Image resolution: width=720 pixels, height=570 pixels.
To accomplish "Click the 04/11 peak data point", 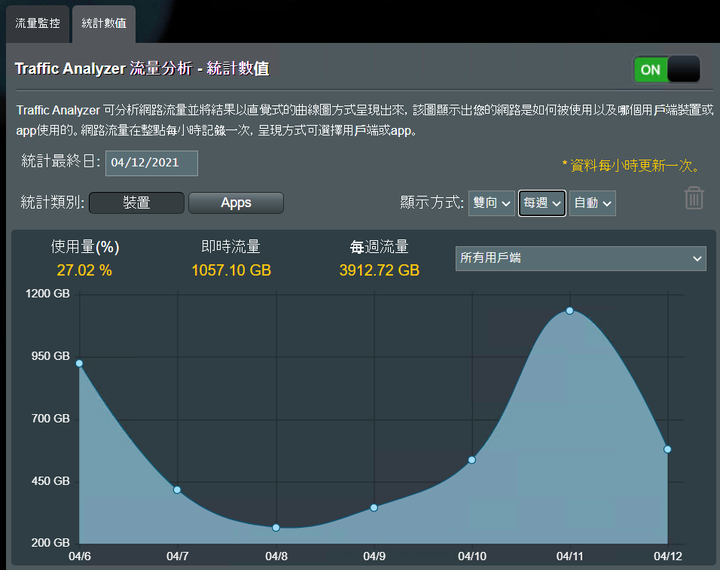I will coord(570,311).
